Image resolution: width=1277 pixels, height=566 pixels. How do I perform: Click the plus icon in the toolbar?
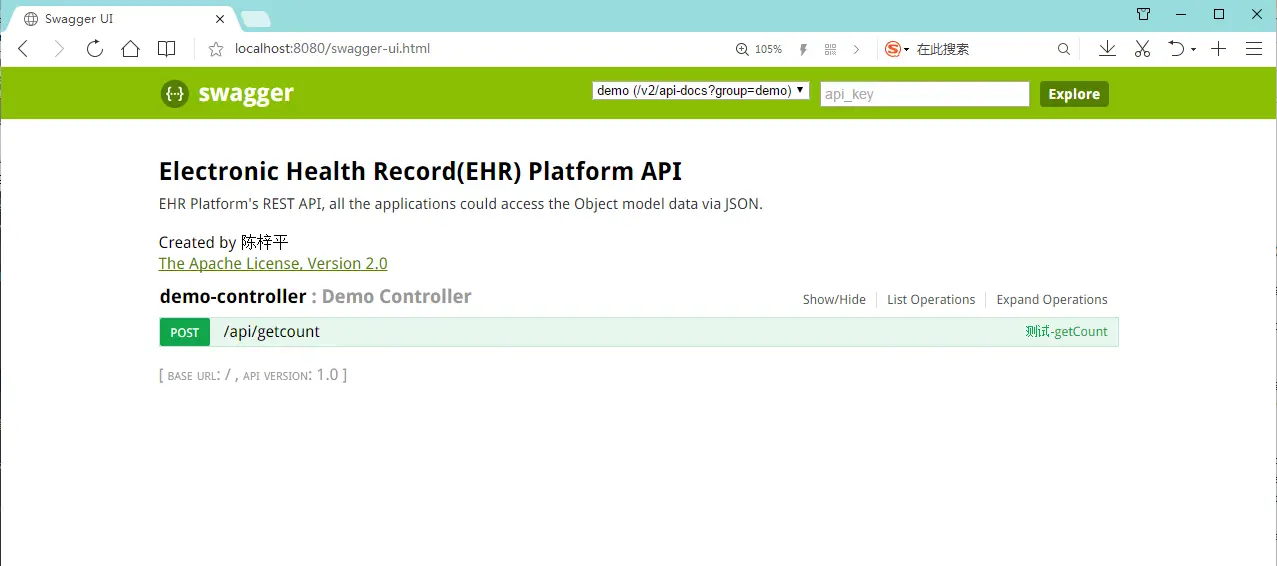(x=1218, y=48)
